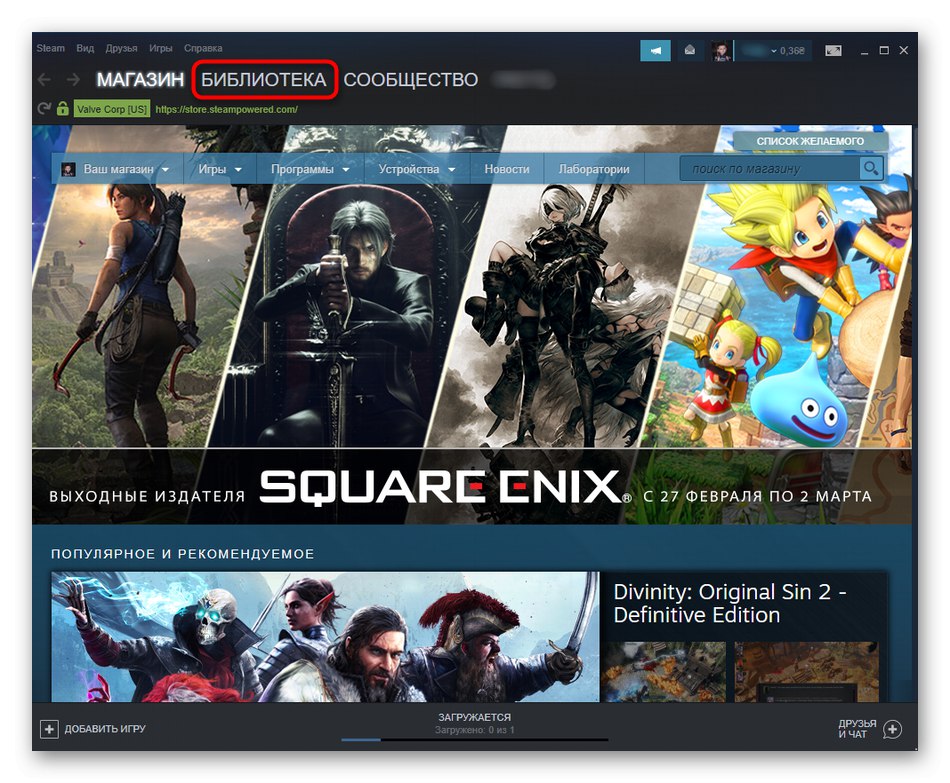This screenshot has height=783, width=950.
Task: Click the green lock certificate icon
Action: click(62, 108)
